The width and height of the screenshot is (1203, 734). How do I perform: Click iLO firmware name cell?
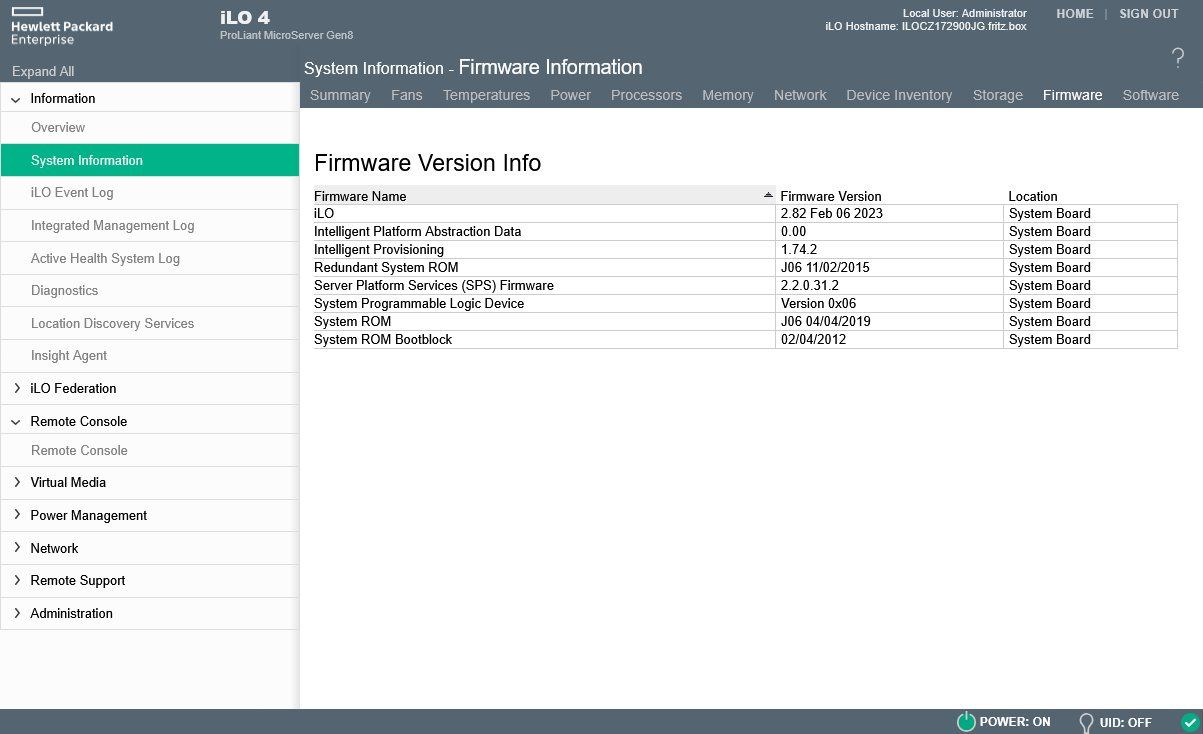pos(544,213)
